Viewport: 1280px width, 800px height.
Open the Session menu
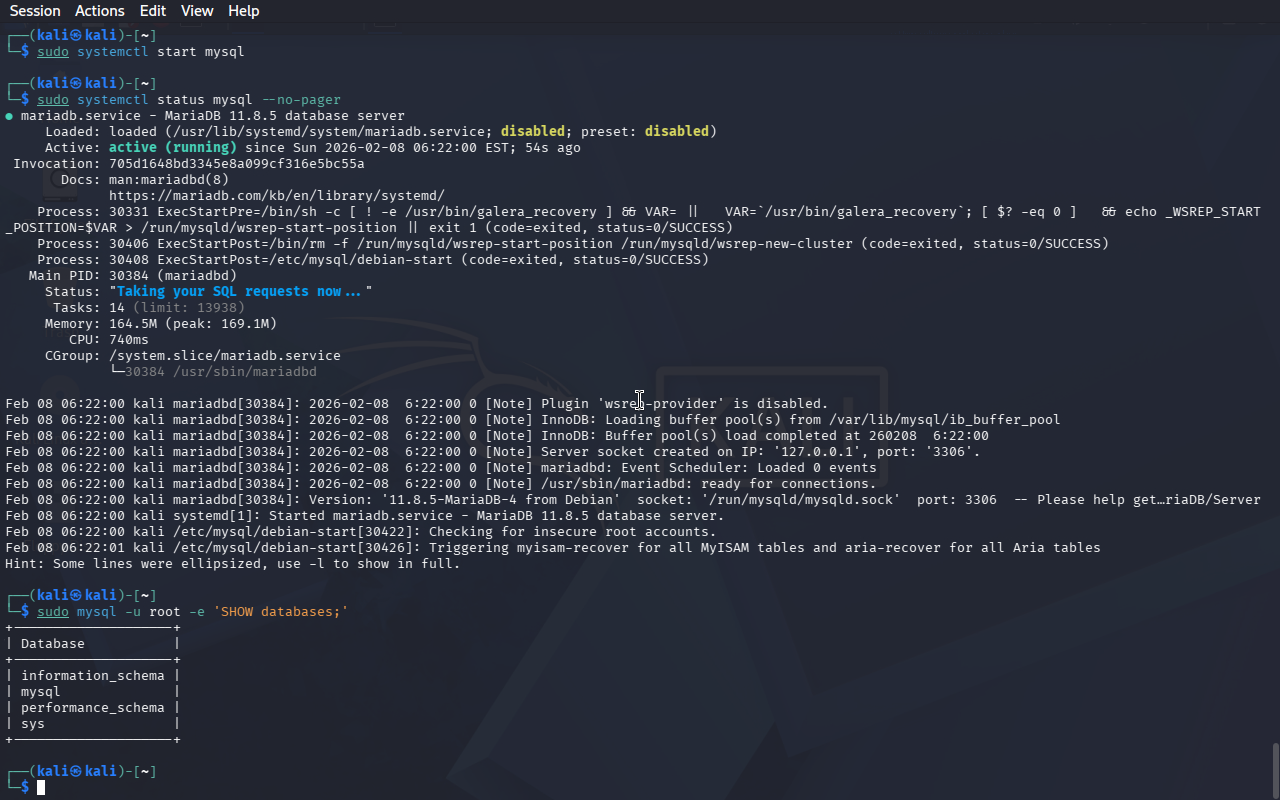click(35, 11)
